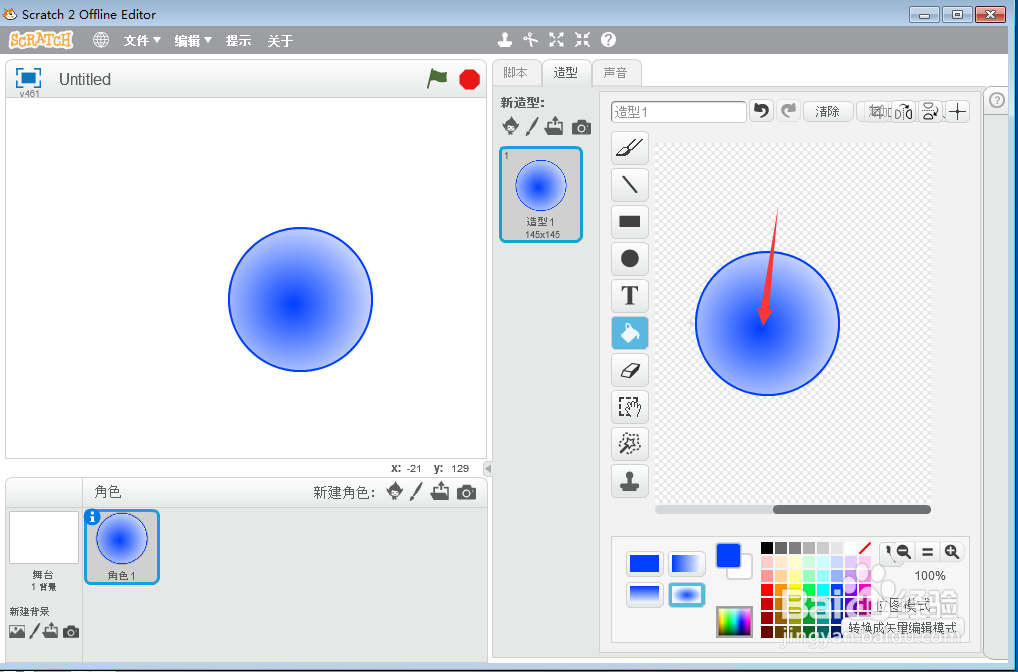Select the Rectangle tool
The image size is (1018, 672).
coord(630,222)
